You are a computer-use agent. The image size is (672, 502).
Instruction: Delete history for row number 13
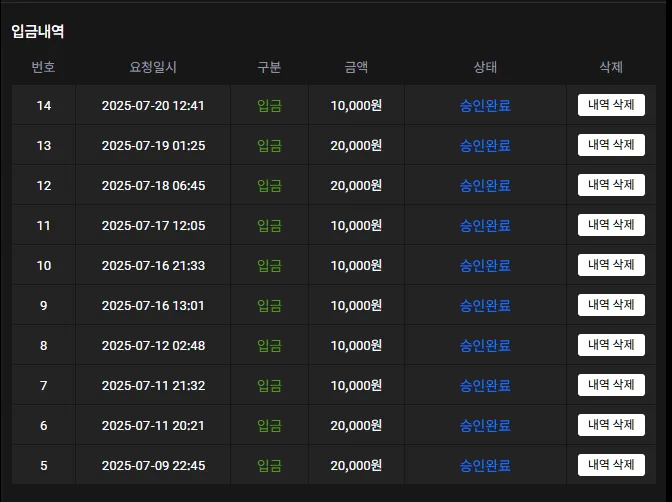click(611, 145)
